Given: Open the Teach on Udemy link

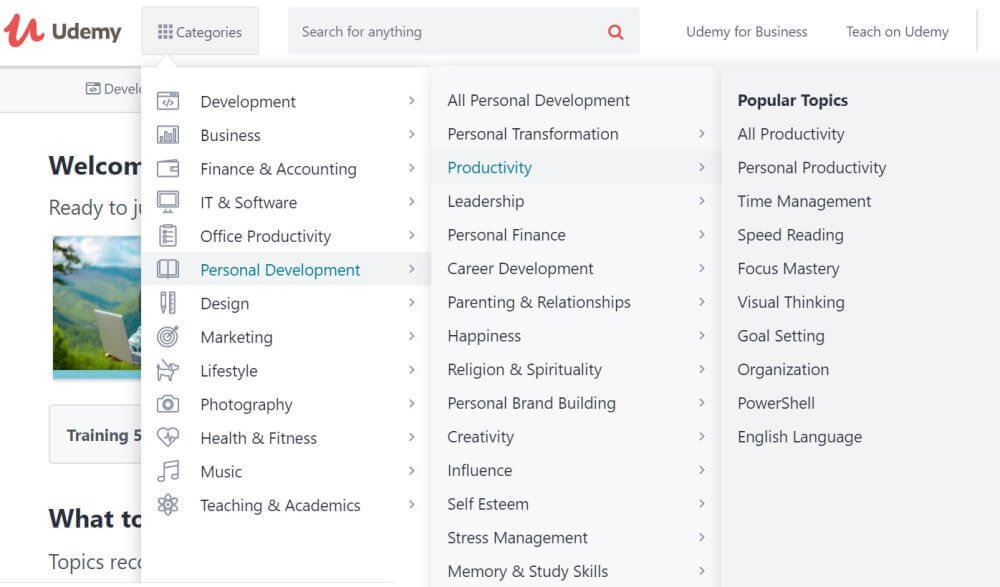Looking at the screenshot, I should (x=897, y=32).
